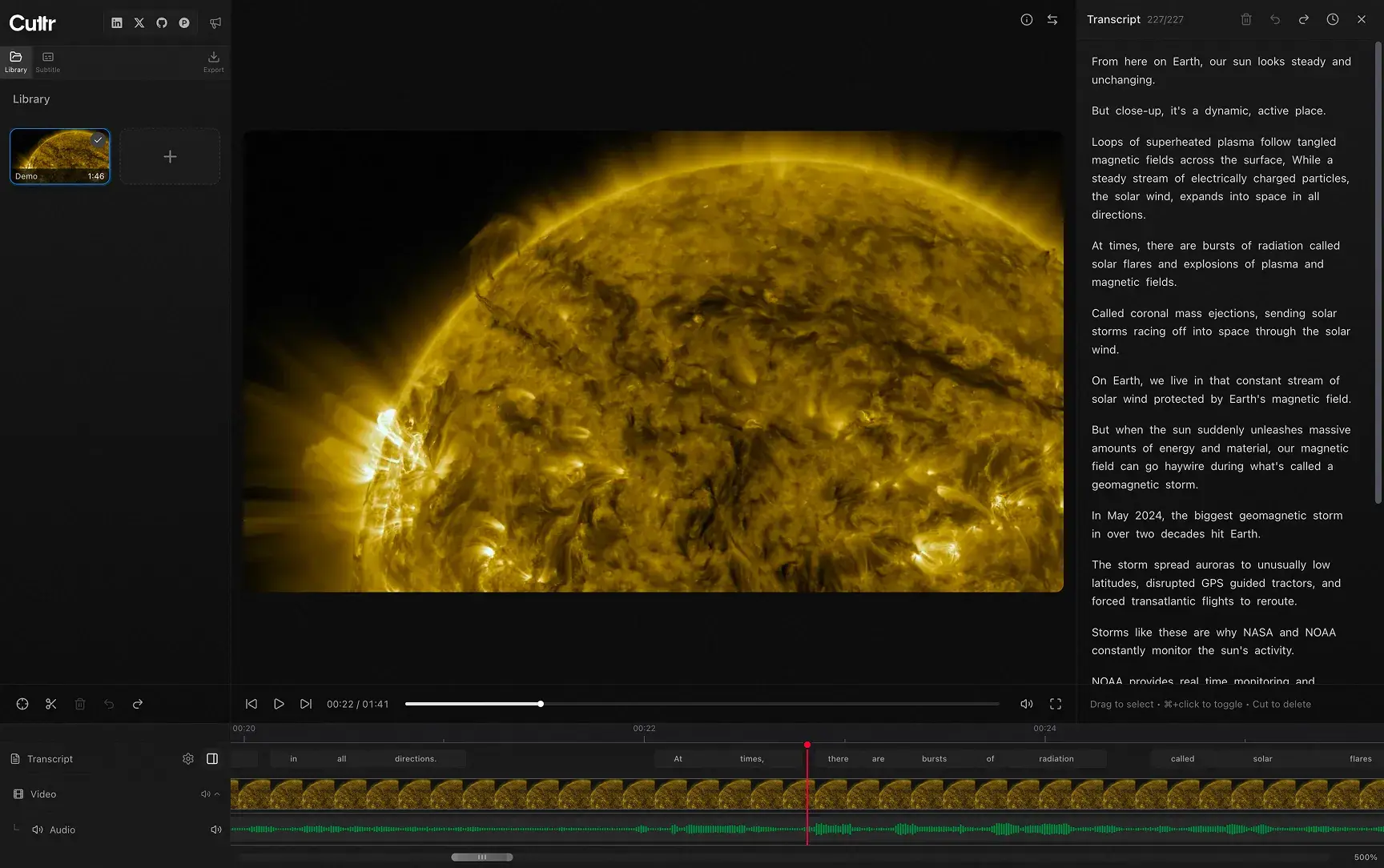
Task: Switch to the Subtitle tab
Action: (47, 62)
